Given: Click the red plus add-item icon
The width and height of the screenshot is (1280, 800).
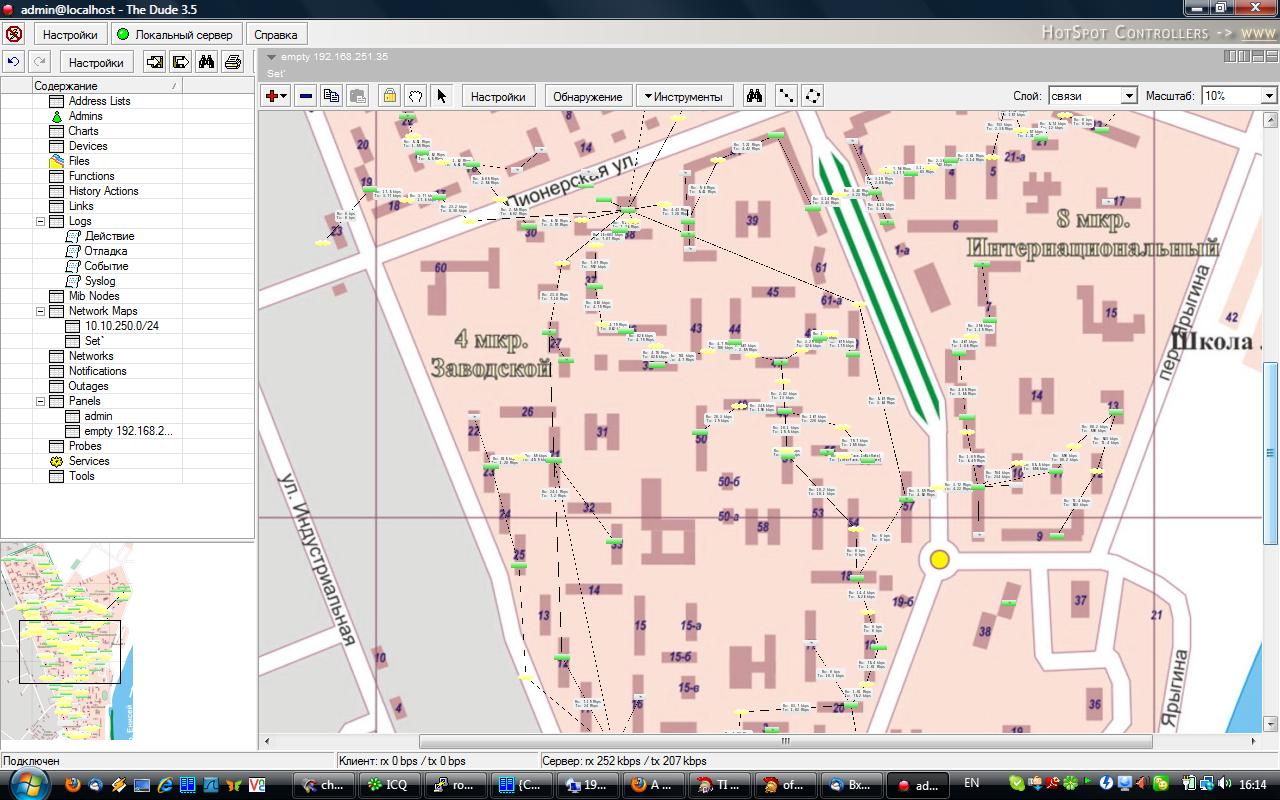Looking at the screenshot, I should click(271, 96).
